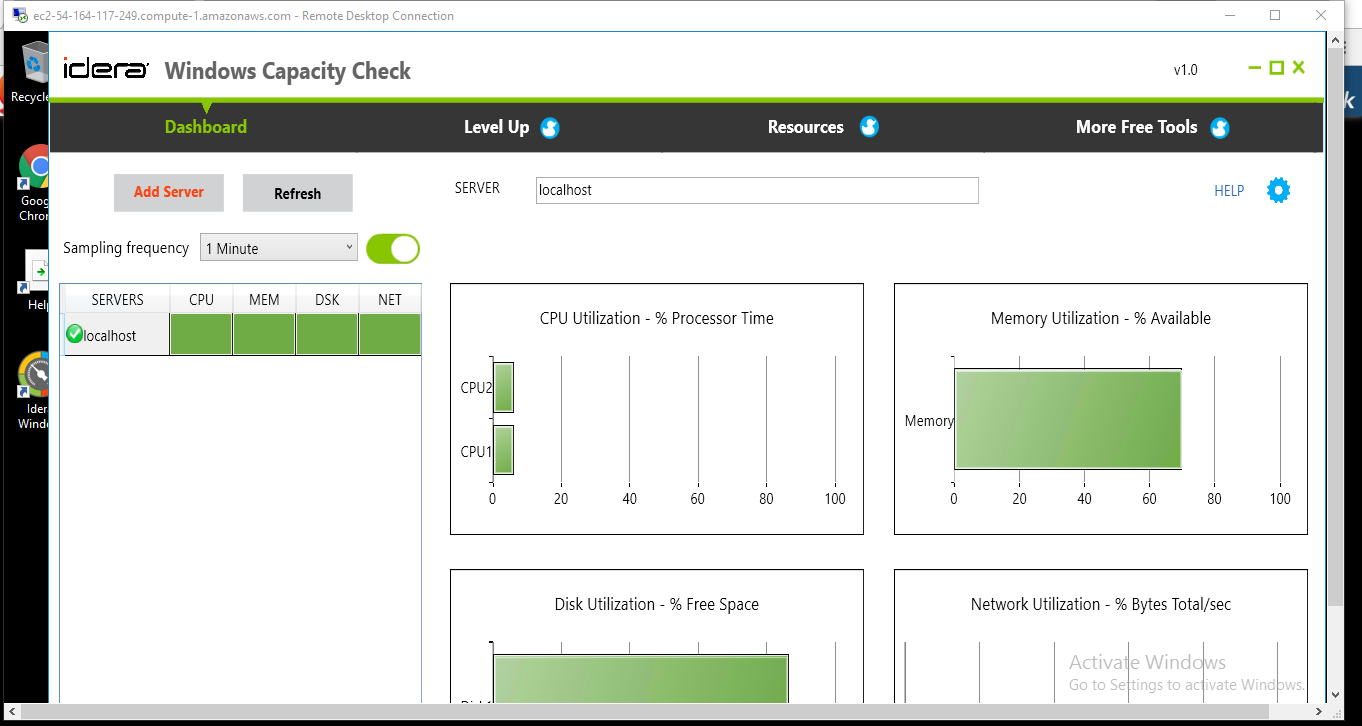Screen dimensions: 1362x726
Task: Click the SERVER name input field
Action: tap(756, 190)
